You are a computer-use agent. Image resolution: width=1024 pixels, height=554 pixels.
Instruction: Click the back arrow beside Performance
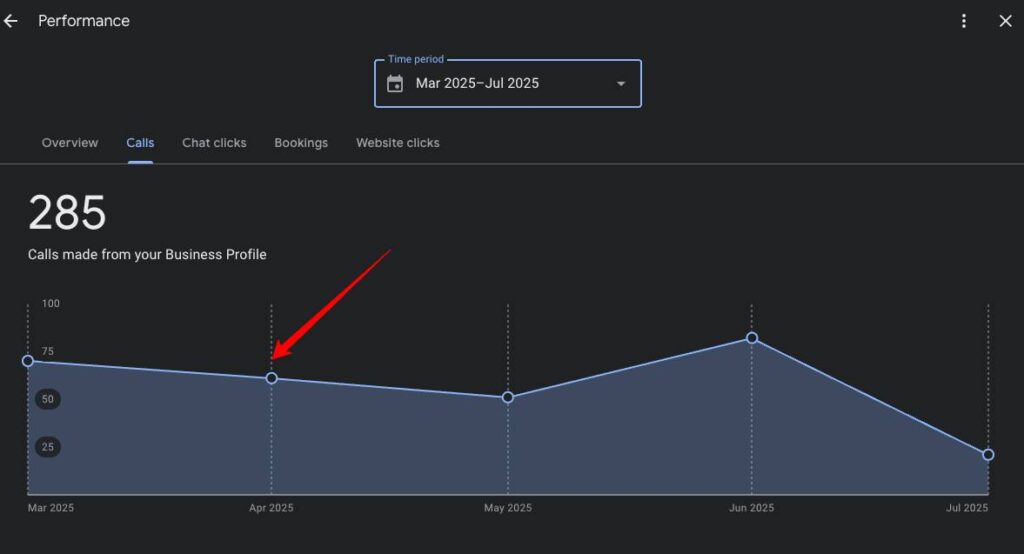[x=11, y=21]
